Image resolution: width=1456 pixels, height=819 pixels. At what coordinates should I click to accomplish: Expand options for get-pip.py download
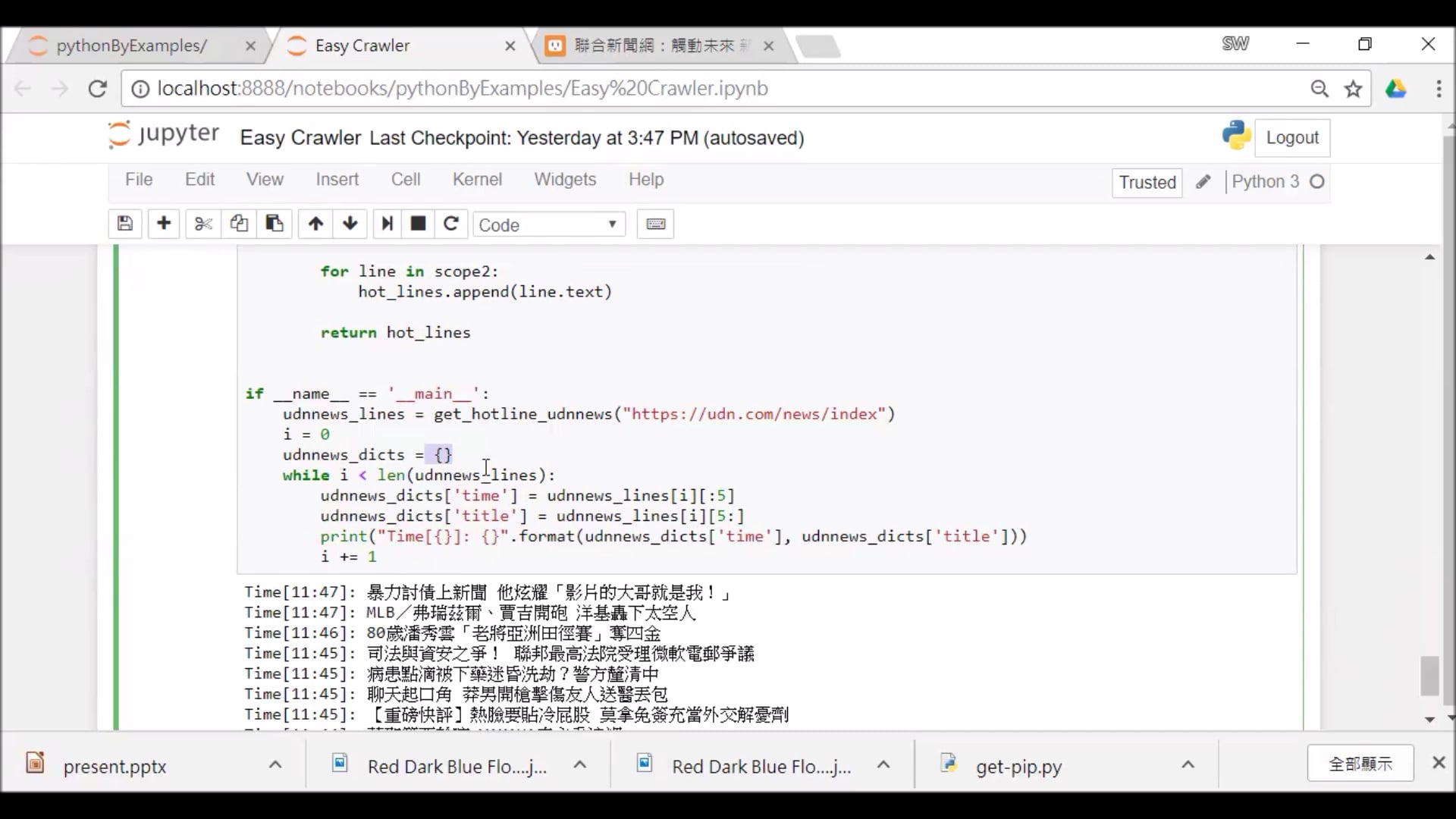coord(1188,765)
